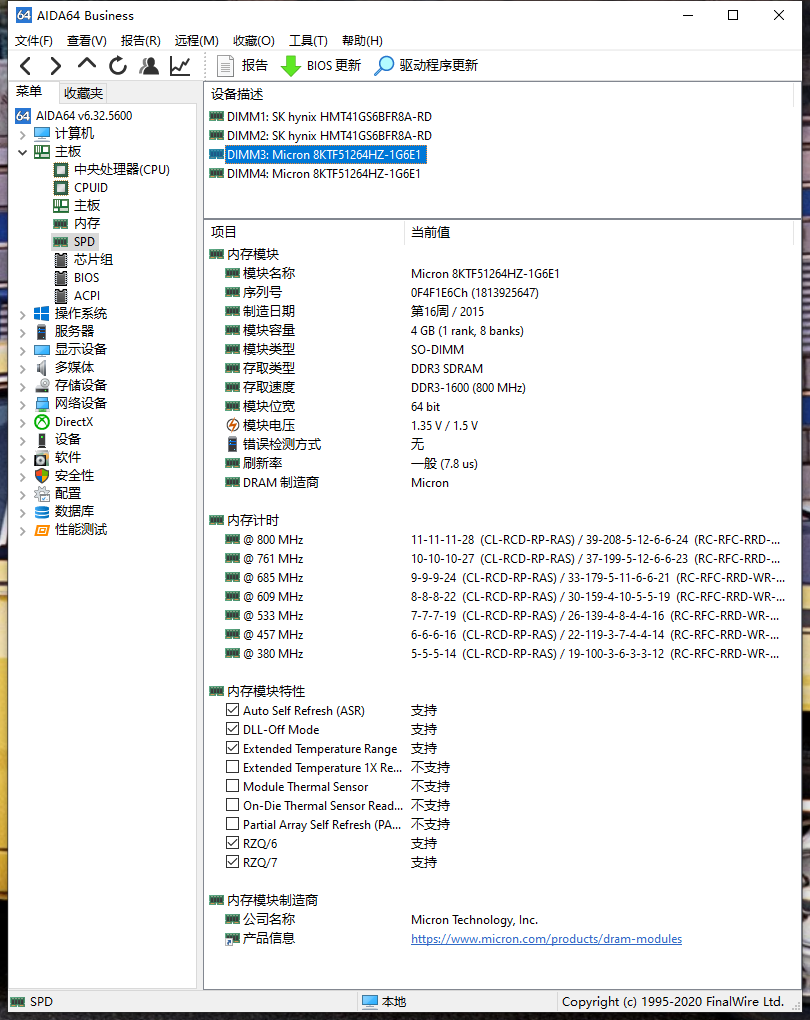The height and width of the screenshot is (1020, 810).
Task: Select 芯片组 in the tree
Action: [93, 260]
